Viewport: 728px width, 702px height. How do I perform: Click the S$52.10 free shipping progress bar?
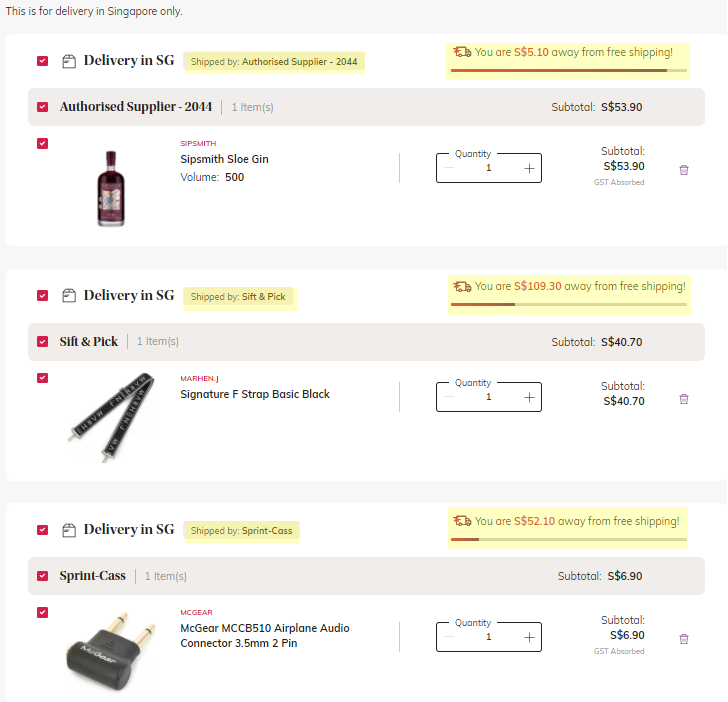click(569, 540)
